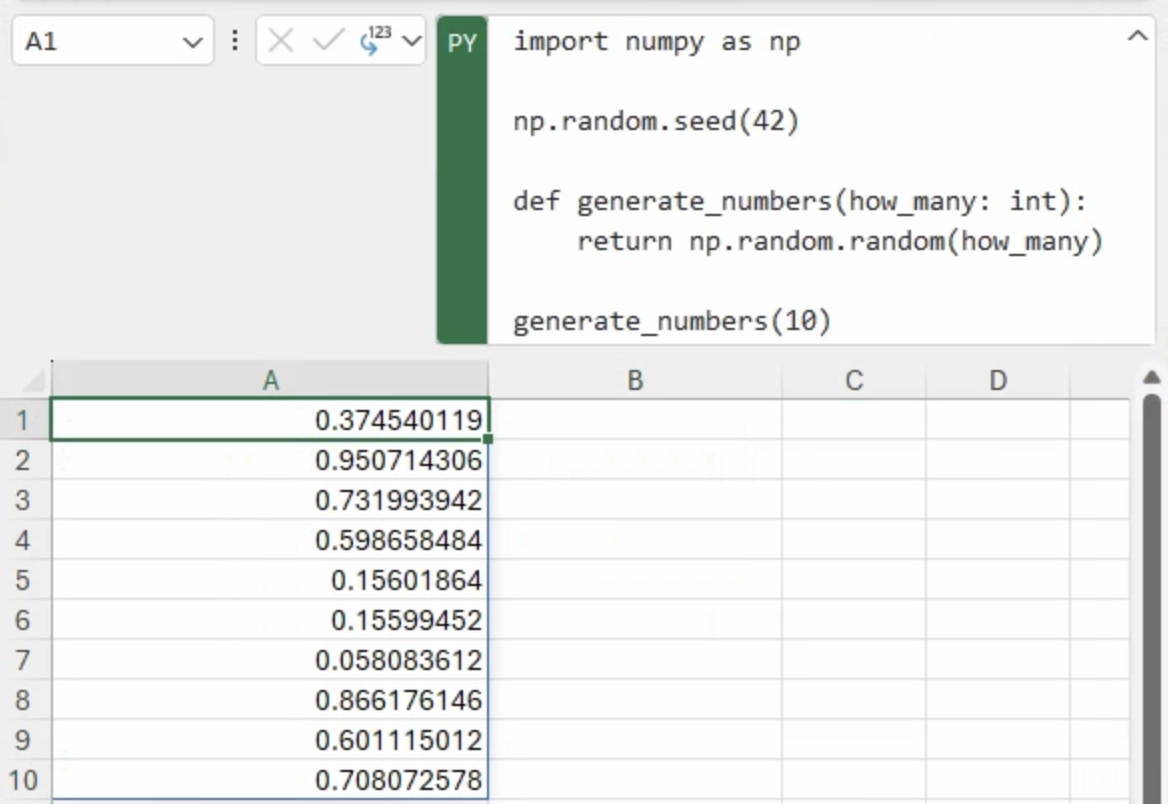This screenshot has height=804, width=1168.
Task: Click the fill handle on cell A1
Action: click(x=488, y=439)
